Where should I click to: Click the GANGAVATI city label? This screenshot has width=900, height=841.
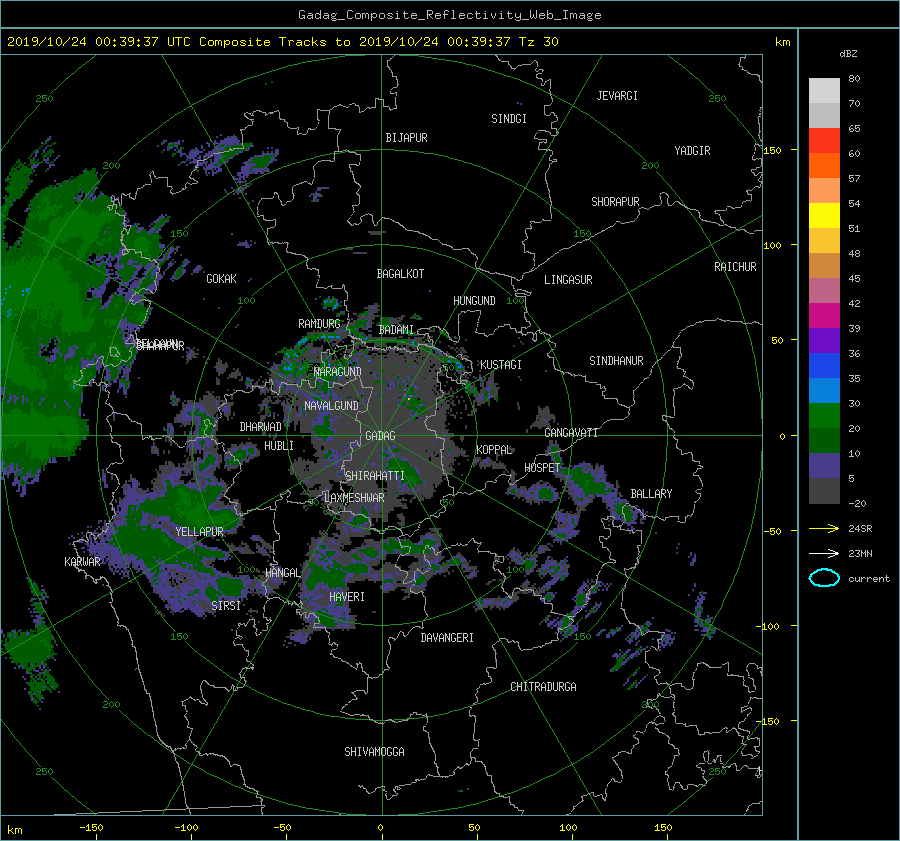point(571,432)
